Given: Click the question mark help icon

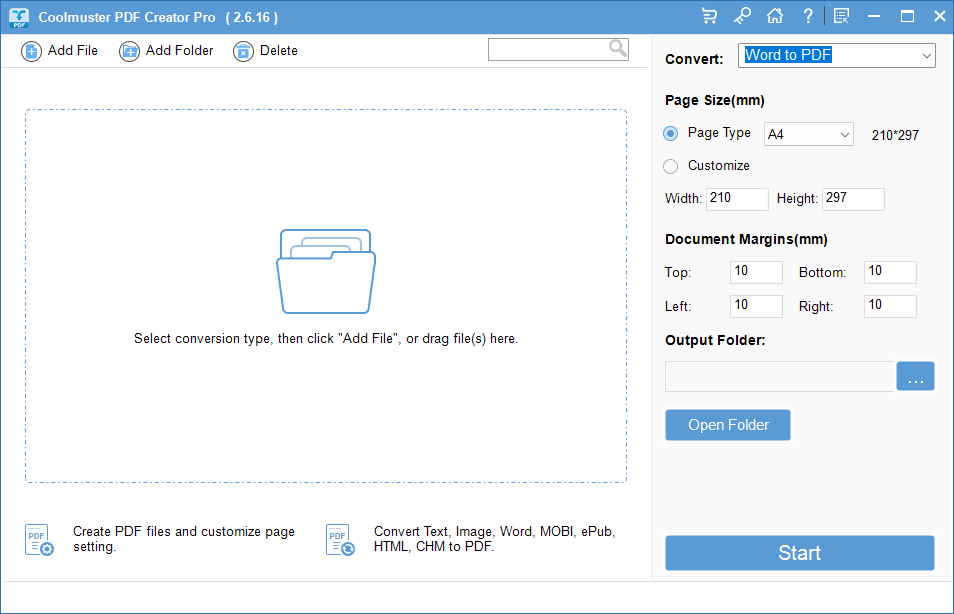Looking at the screenshot, I should (x=808, y=15).
